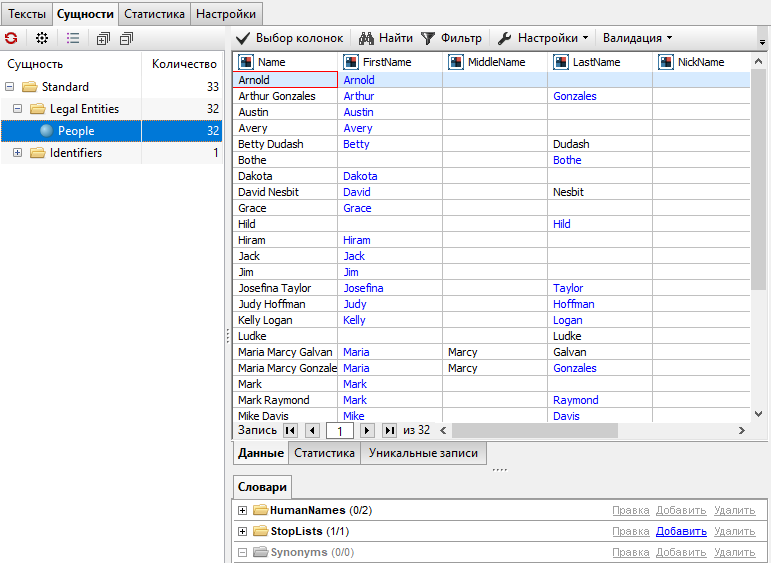This screenshot has height=563, width=771.
Task: Switch to the Тексты tab
Action: point(27,14)
